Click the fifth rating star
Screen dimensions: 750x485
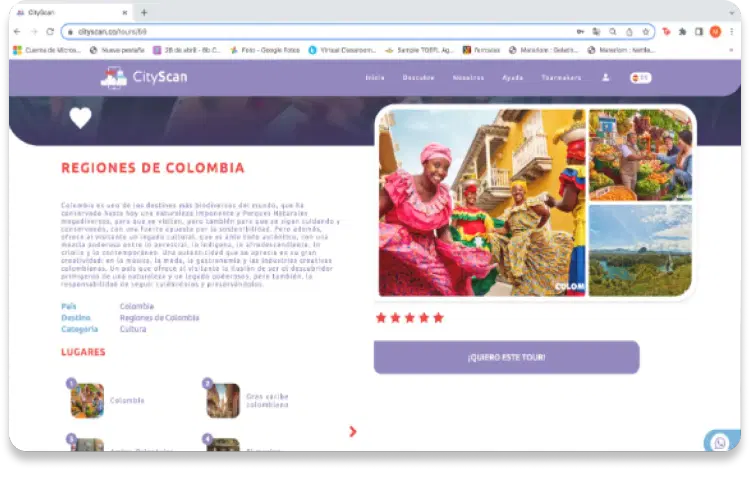439,318
